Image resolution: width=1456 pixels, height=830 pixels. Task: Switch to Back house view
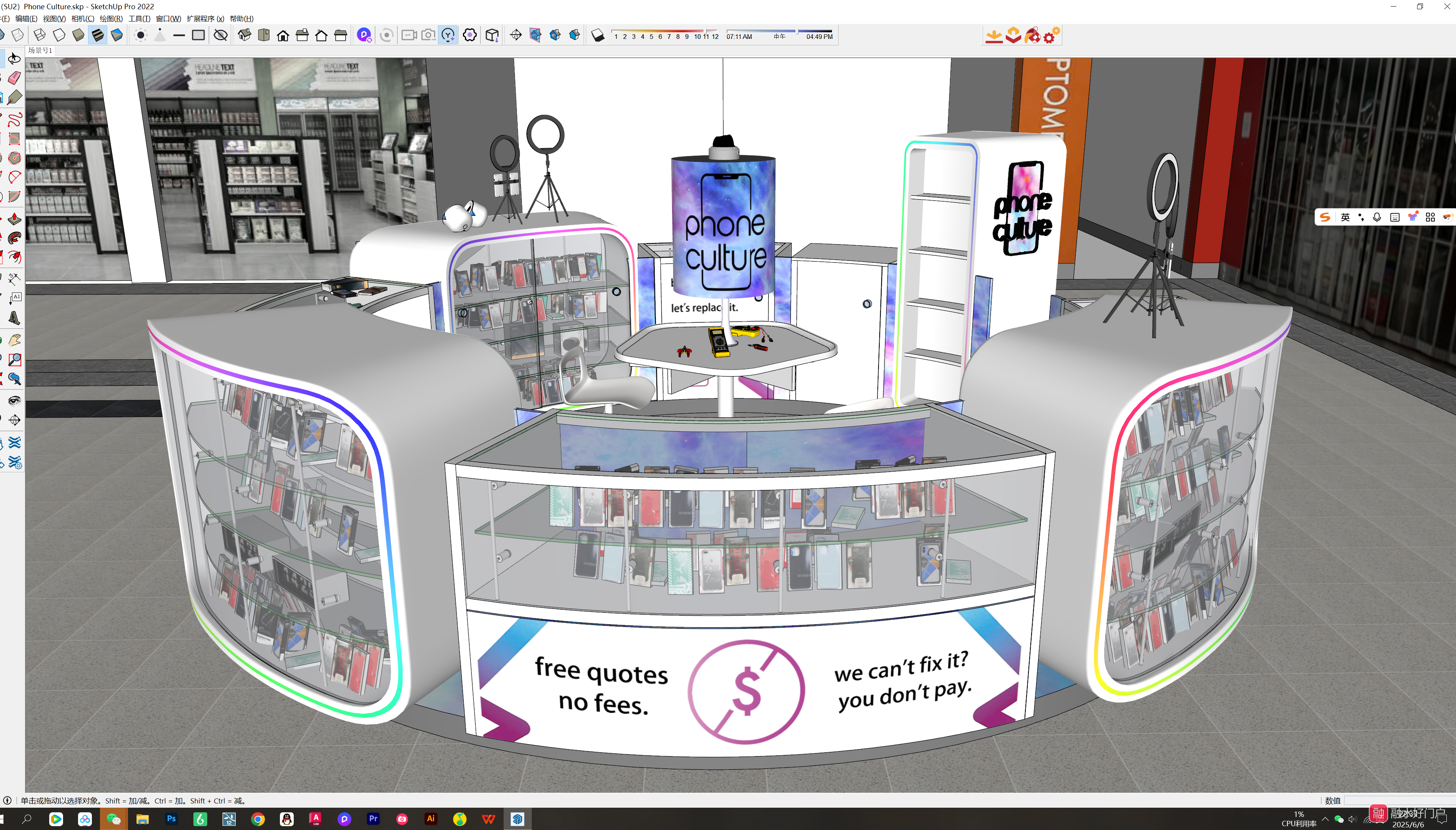[x=321, y=35]
